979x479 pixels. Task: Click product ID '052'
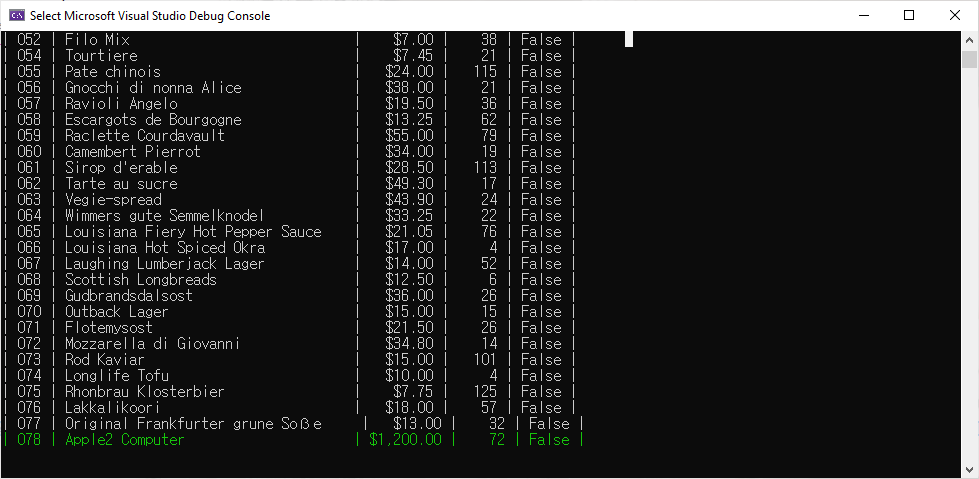29,40
